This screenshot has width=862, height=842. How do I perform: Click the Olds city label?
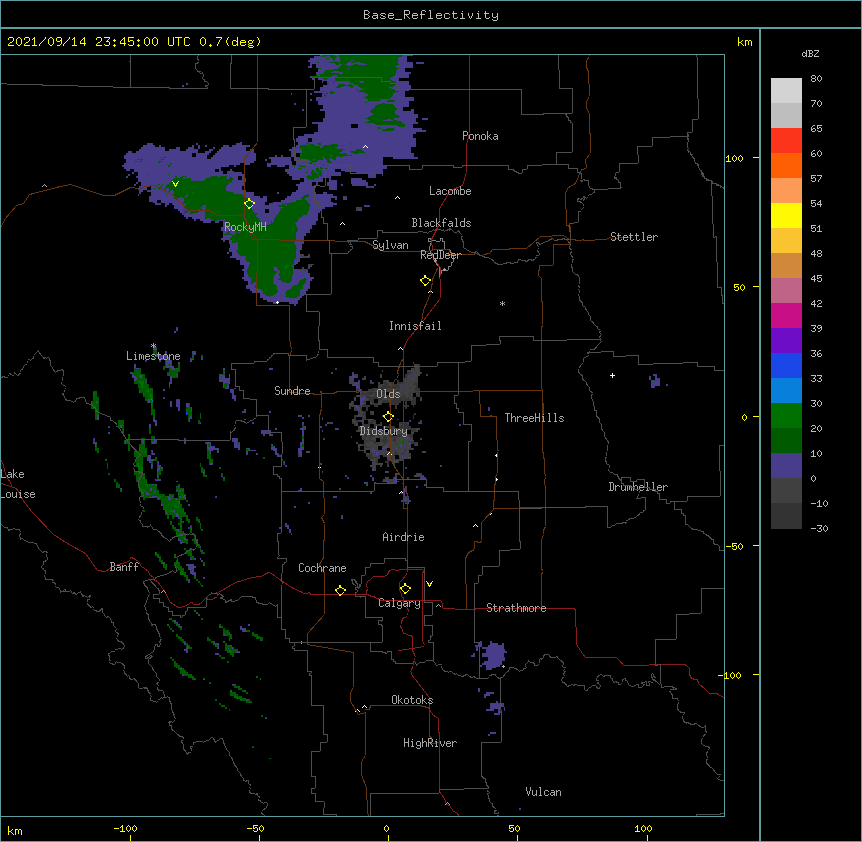click(388, 394)
